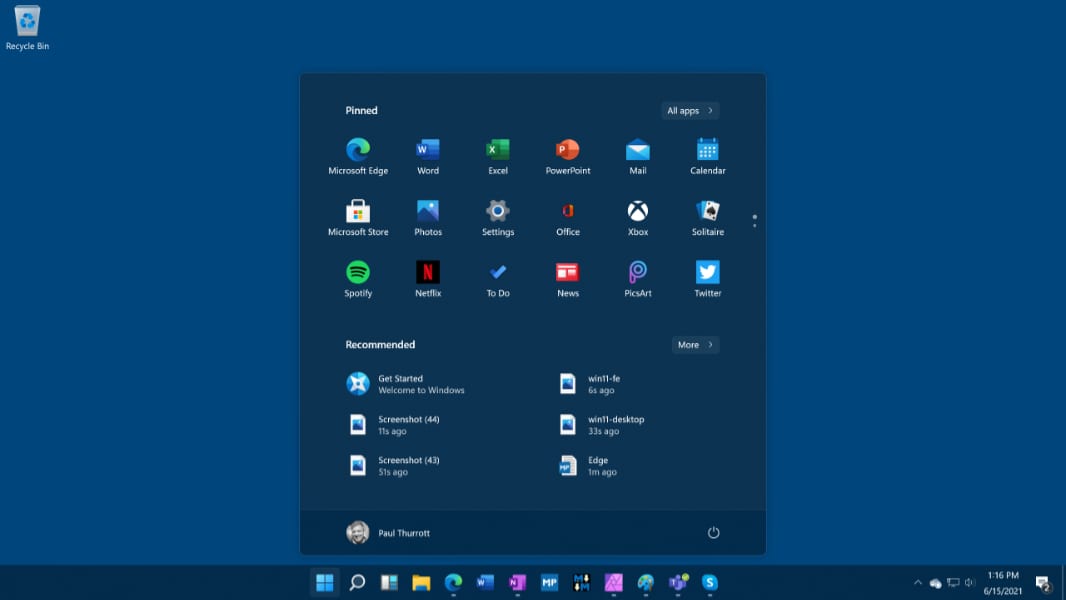
Task: Start PowerPoint from Pinned apps
Action: (568, 157)
